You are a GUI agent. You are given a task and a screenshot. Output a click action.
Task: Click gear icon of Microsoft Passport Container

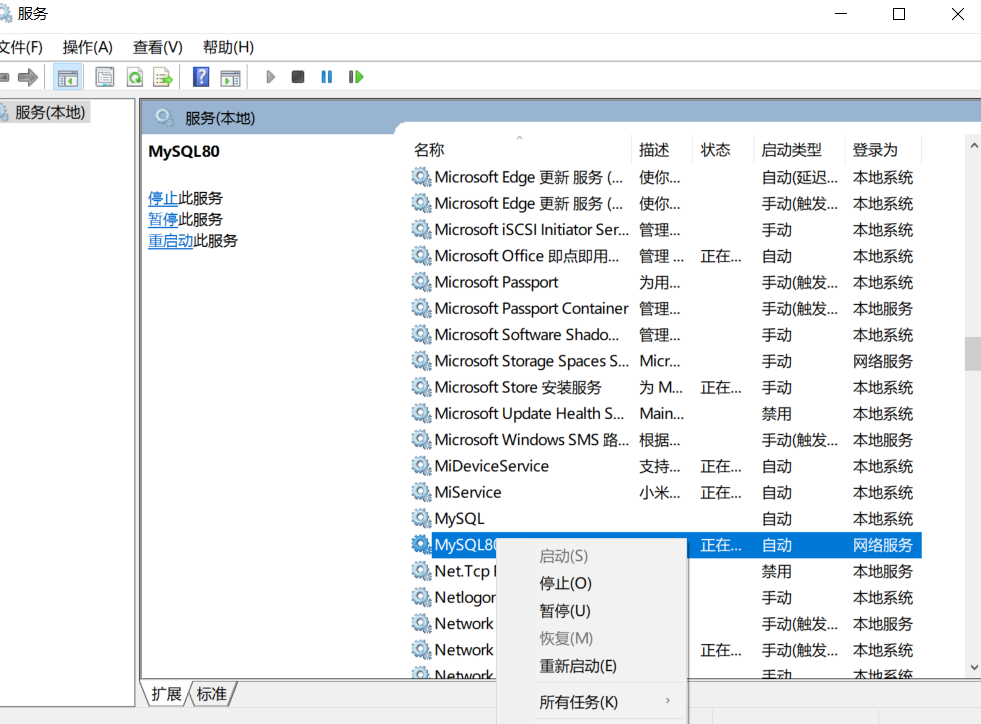coord(421,308)
